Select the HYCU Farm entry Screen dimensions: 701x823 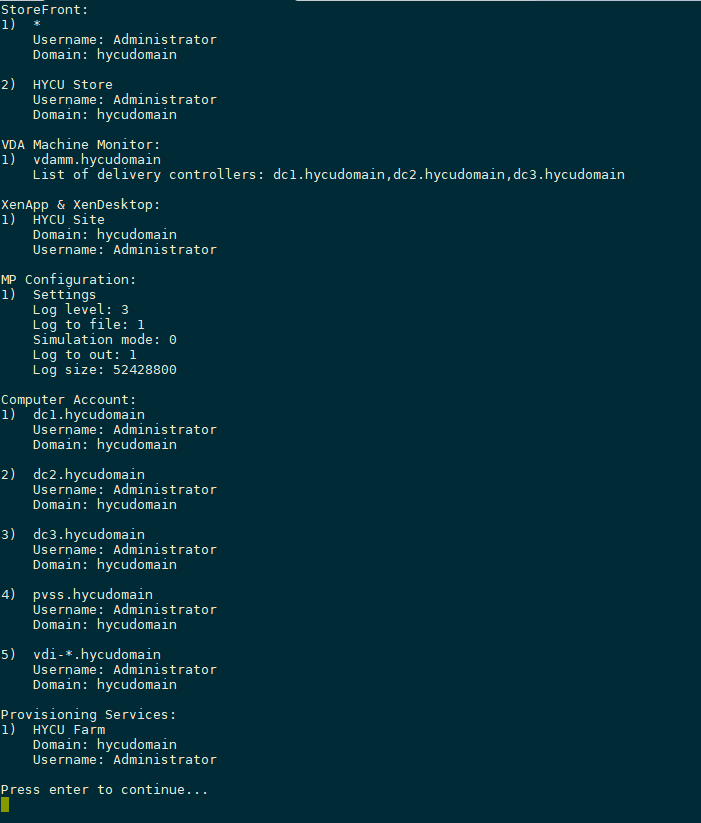(68, 729)
